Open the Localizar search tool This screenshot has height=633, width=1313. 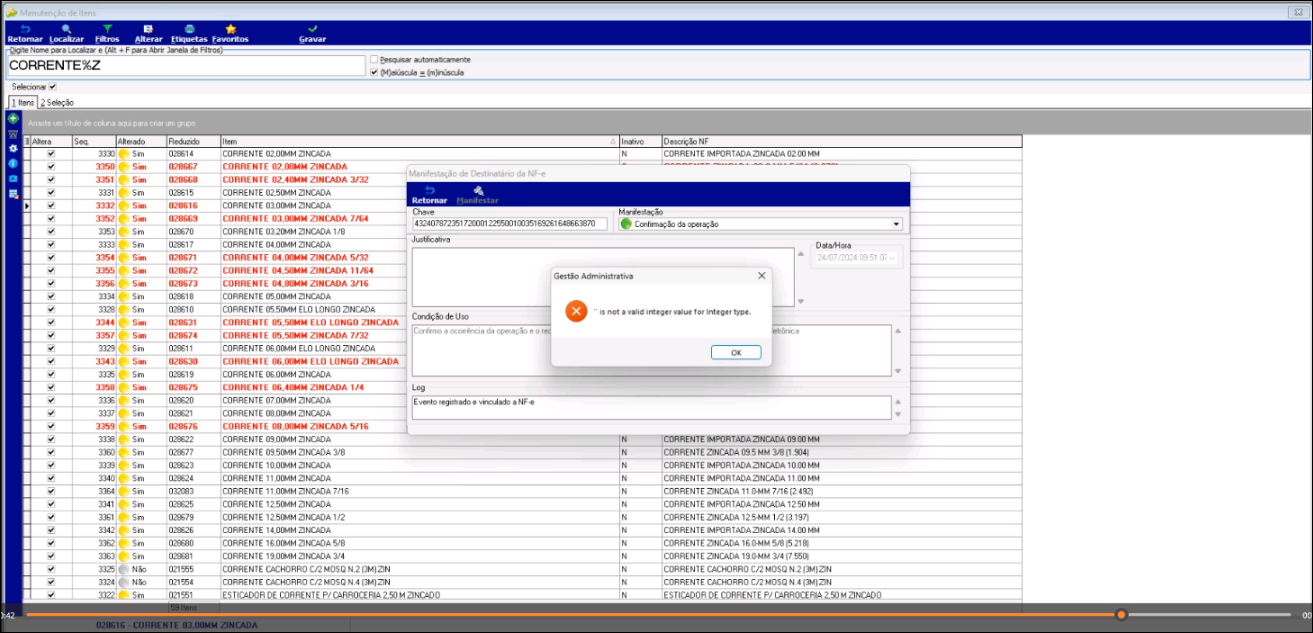pos(67,33)
